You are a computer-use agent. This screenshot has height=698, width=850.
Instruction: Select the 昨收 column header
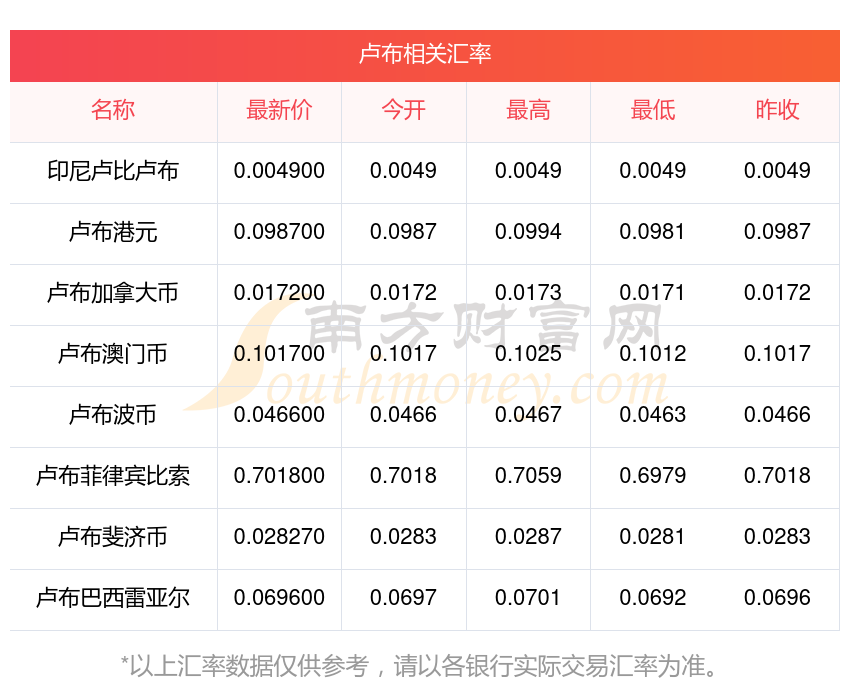coord(777,110)
